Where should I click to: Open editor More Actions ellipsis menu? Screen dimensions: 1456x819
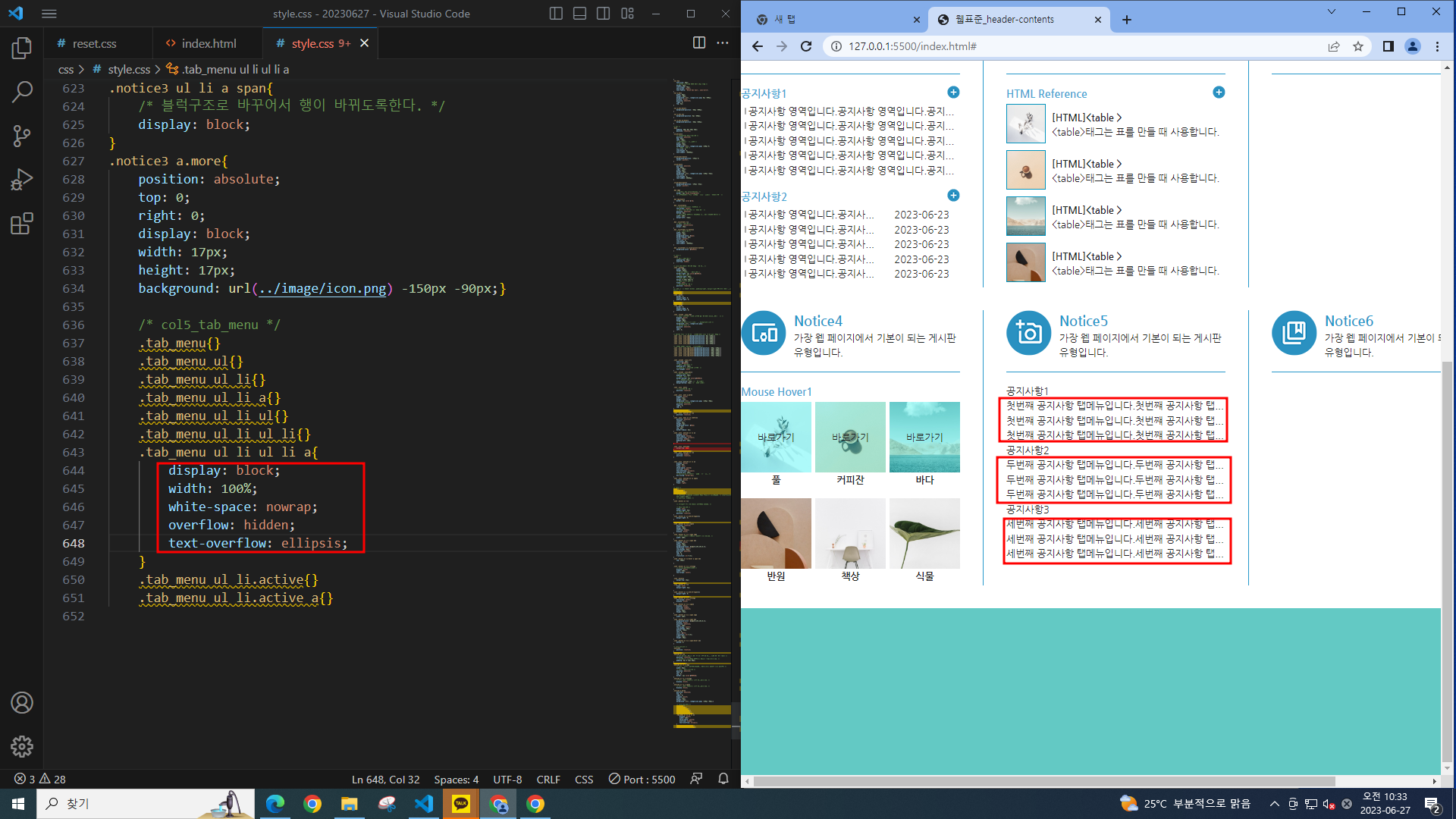point(723,43)
